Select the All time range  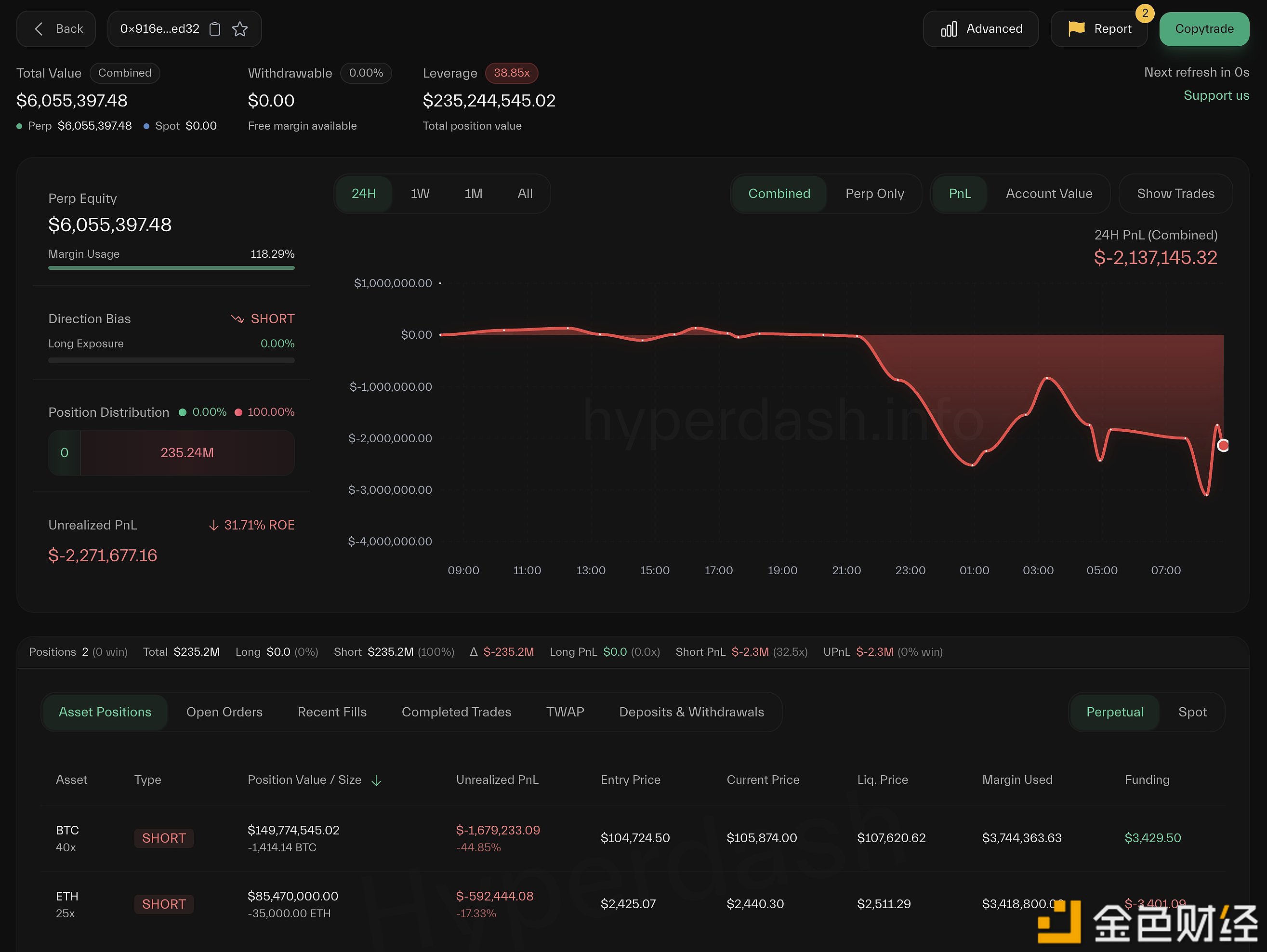click(x=525, y=194)
